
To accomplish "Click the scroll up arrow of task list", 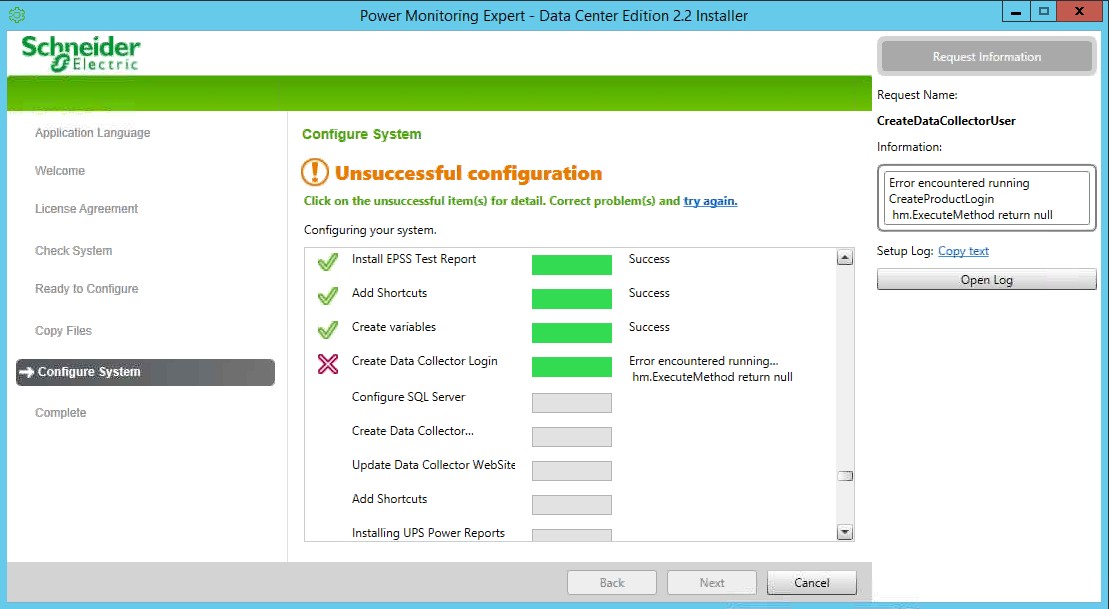I will 844,258.
